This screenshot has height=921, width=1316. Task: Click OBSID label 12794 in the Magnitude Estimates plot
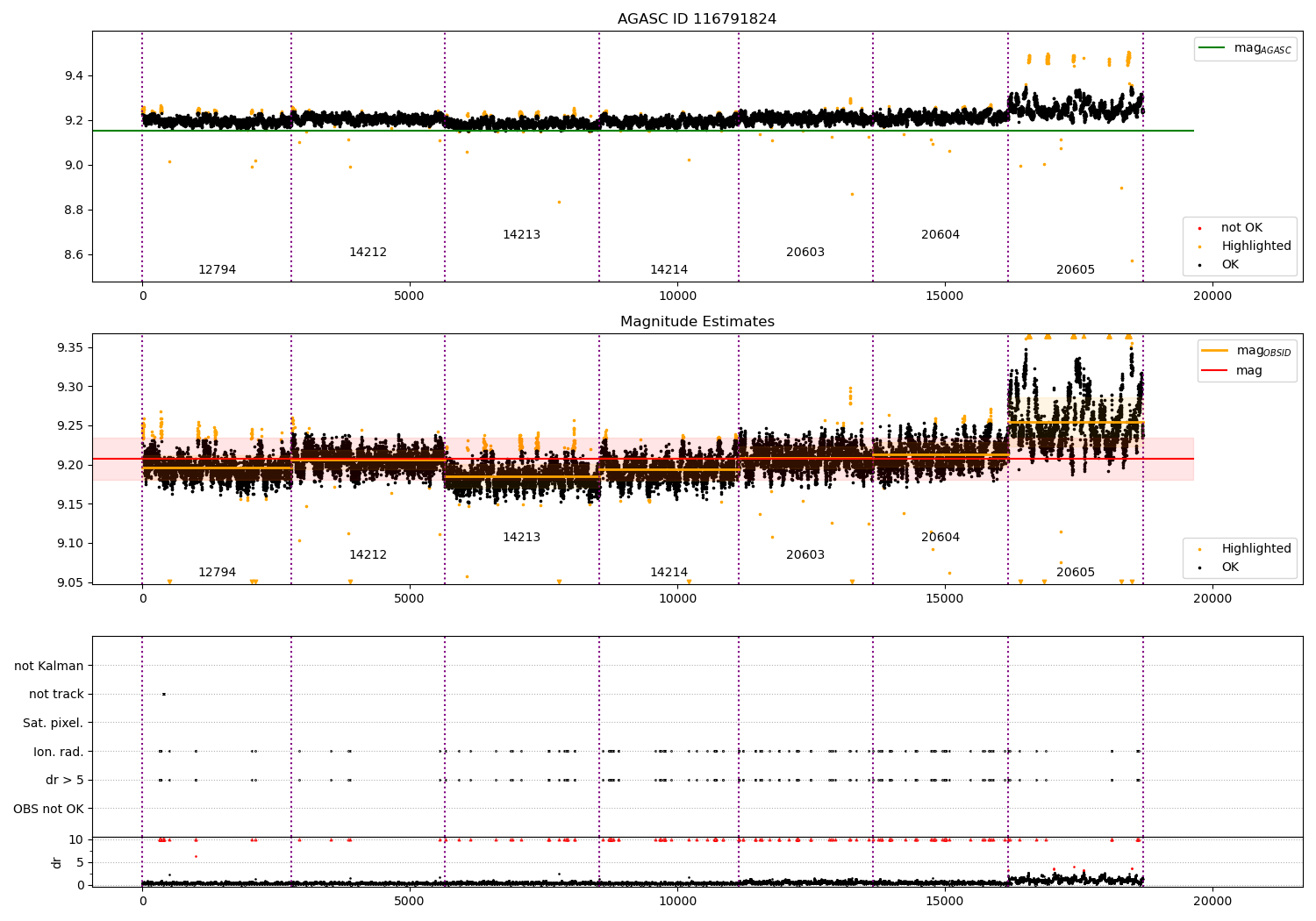point(217,573)
